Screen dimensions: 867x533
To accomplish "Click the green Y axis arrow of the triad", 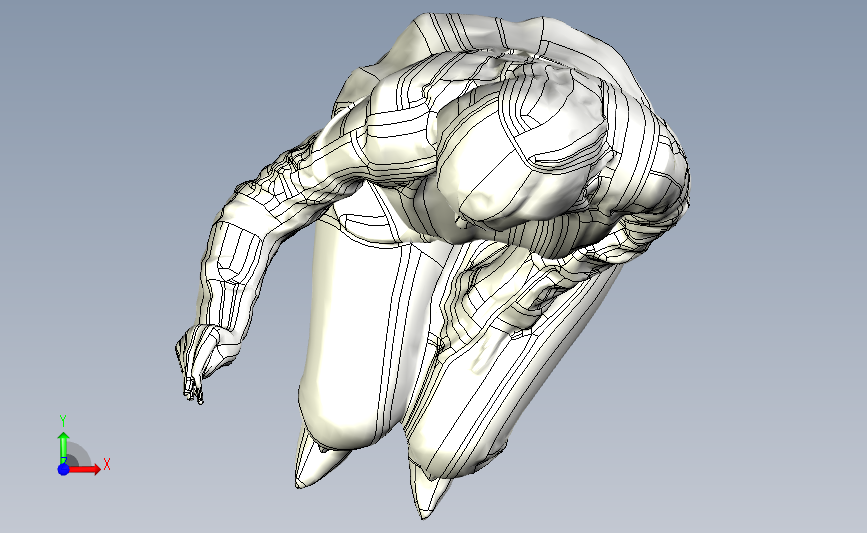I will (63, 448).
